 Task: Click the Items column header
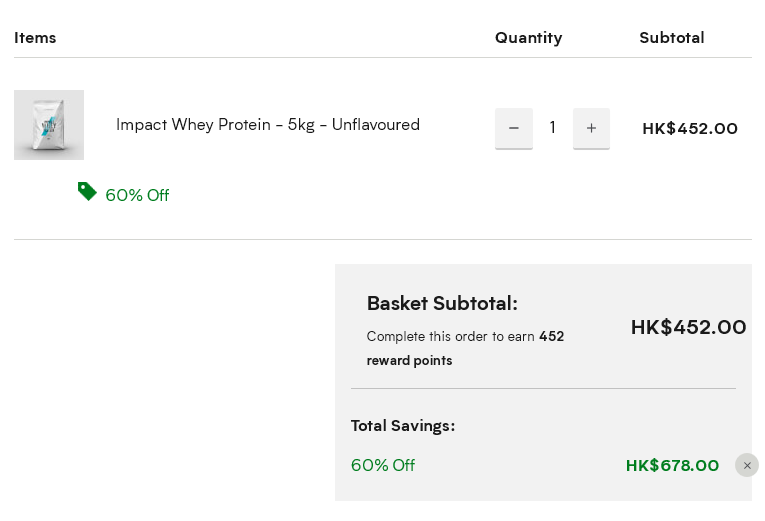35,38
